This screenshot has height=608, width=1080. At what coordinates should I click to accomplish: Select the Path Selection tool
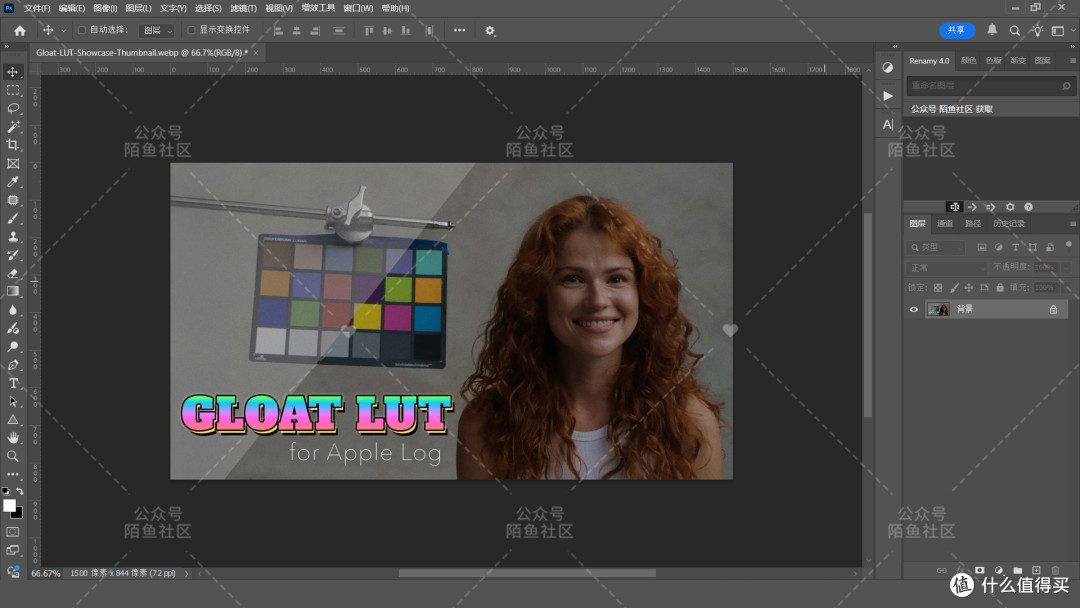click(x=13, y=401)
